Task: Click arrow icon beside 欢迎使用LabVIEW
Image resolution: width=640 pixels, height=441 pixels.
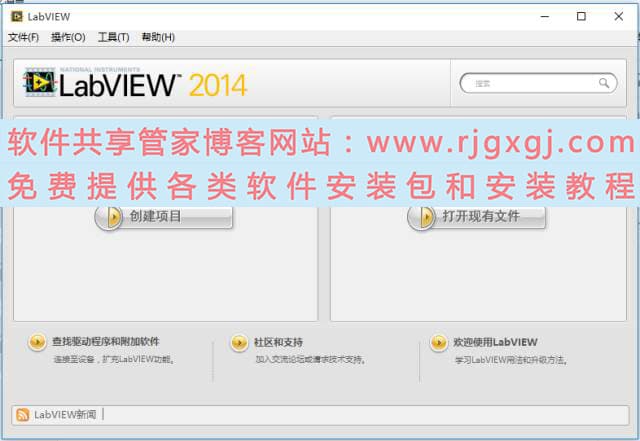Action: 439,342
